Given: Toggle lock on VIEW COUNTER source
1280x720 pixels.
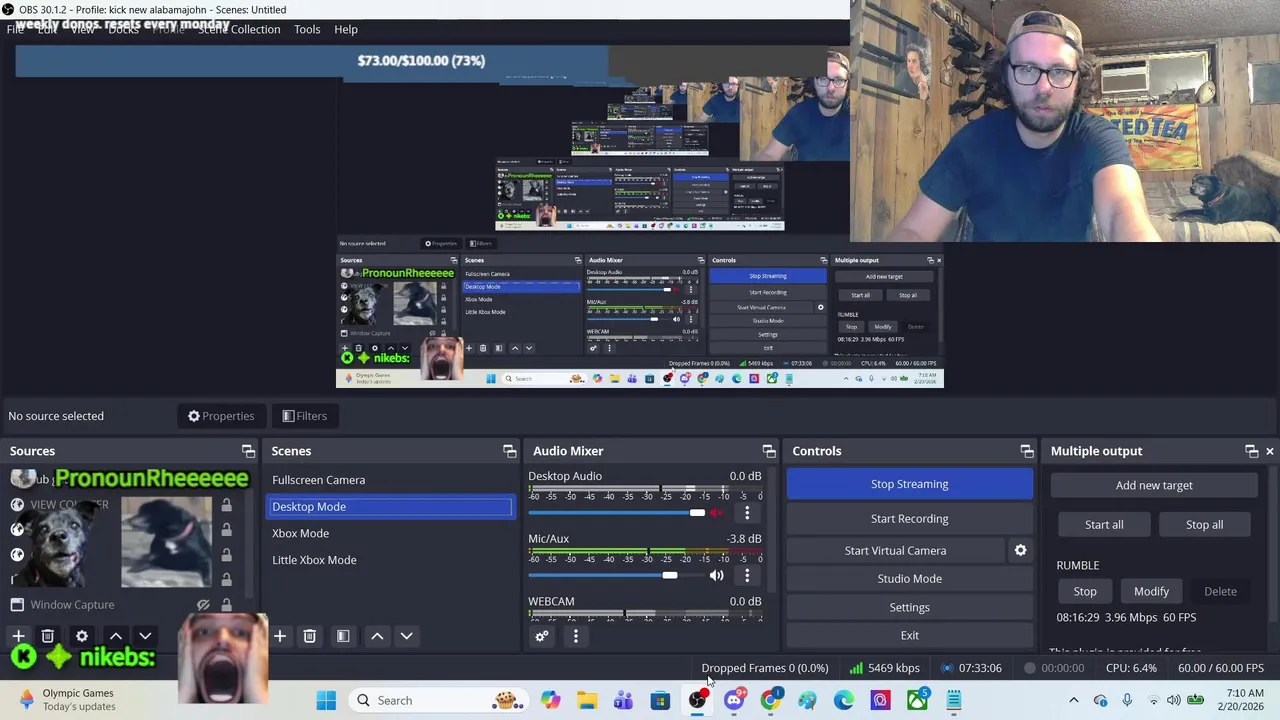Looking at the screenshot, I should click(x=226, y=505).
